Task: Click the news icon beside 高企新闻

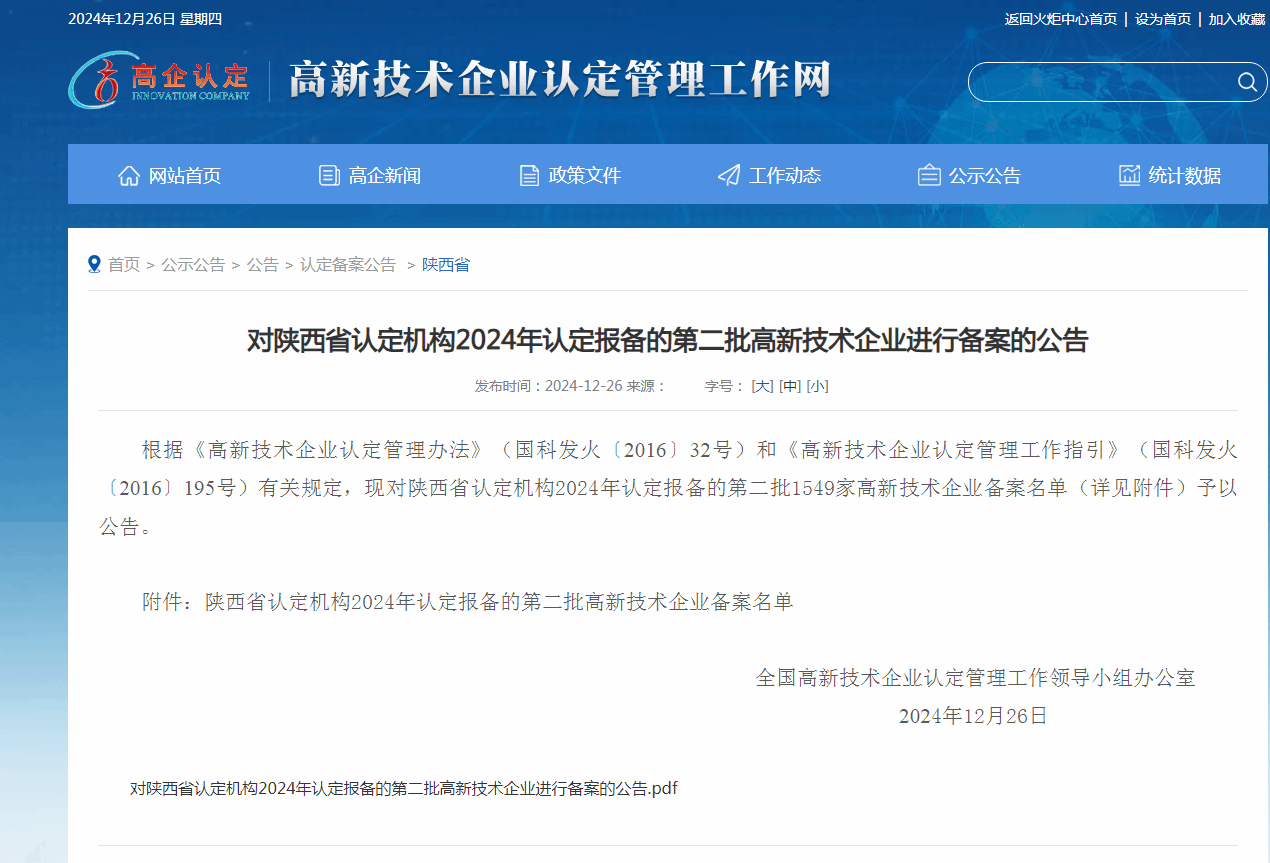Action: click(329, 176)
